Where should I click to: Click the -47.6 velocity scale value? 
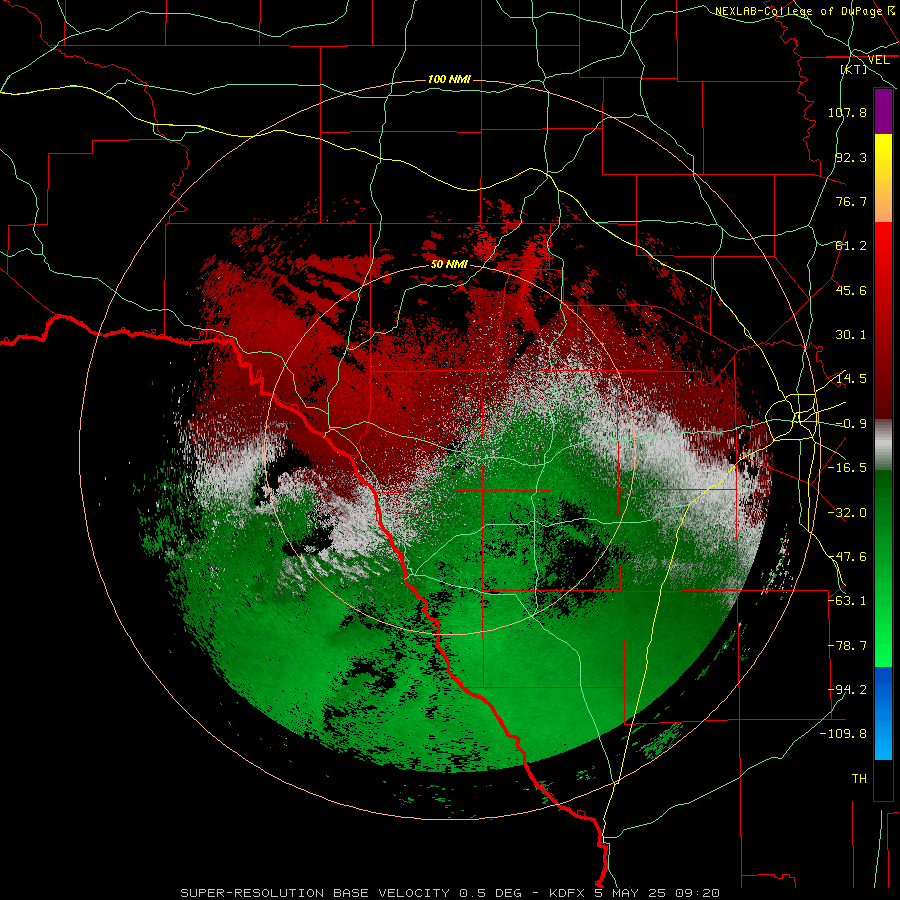[x=847, y=557]
